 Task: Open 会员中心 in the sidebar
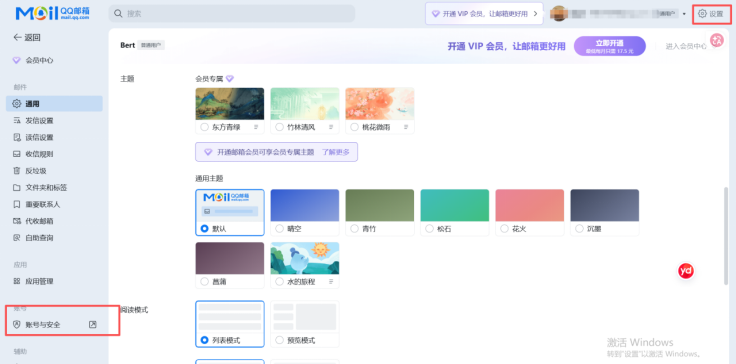coord(54,60)
